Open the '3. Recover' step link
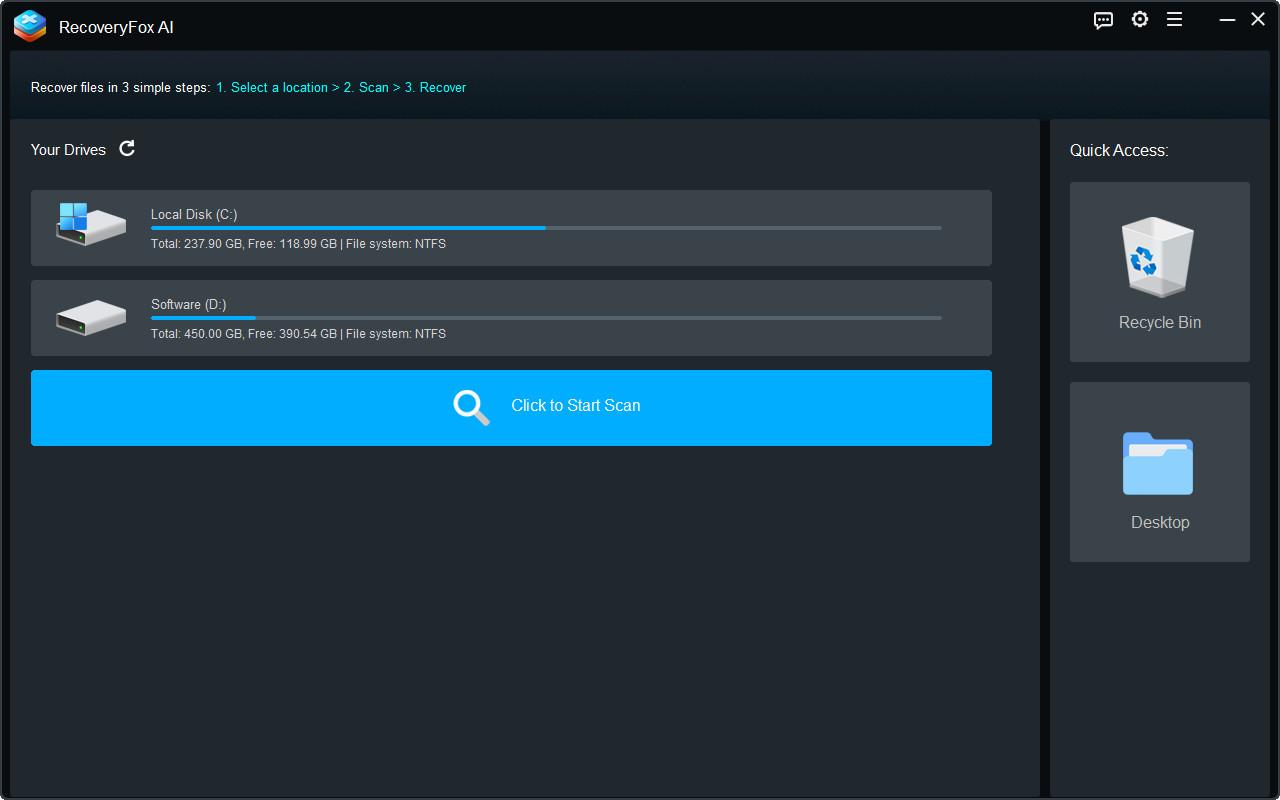 [432, 87]
